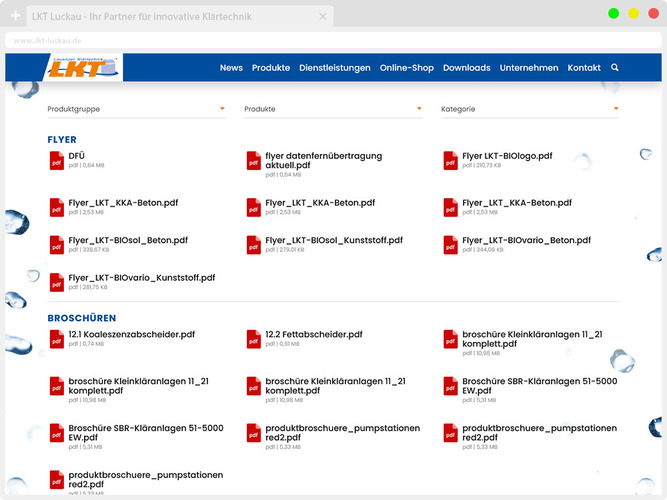Viewport: 667px width, 500px height.
Task: Click the search magnifier icon in navigation
Action: point(615,68)
